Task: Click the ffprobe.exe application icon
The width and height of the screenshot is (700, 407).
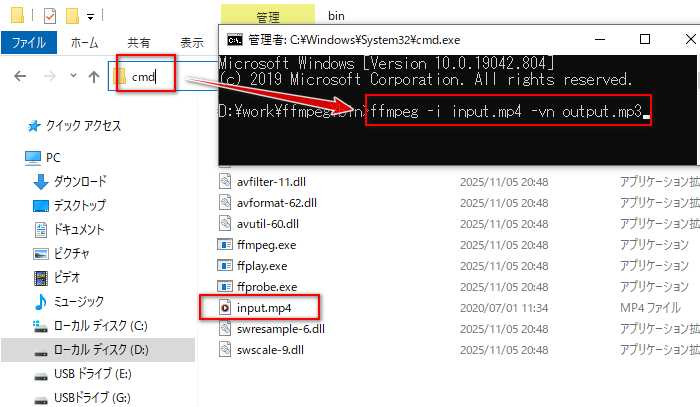Action: pyautogui.click(x=225, y=287)
